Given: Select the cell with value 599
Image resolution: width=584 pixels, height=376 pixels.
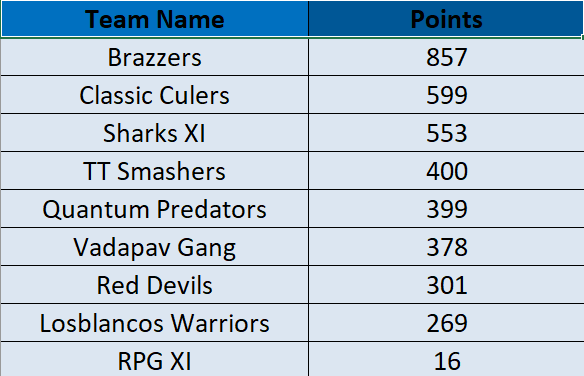Looking at the screenshot, I should pyautogui.click(x=446, y=95).
